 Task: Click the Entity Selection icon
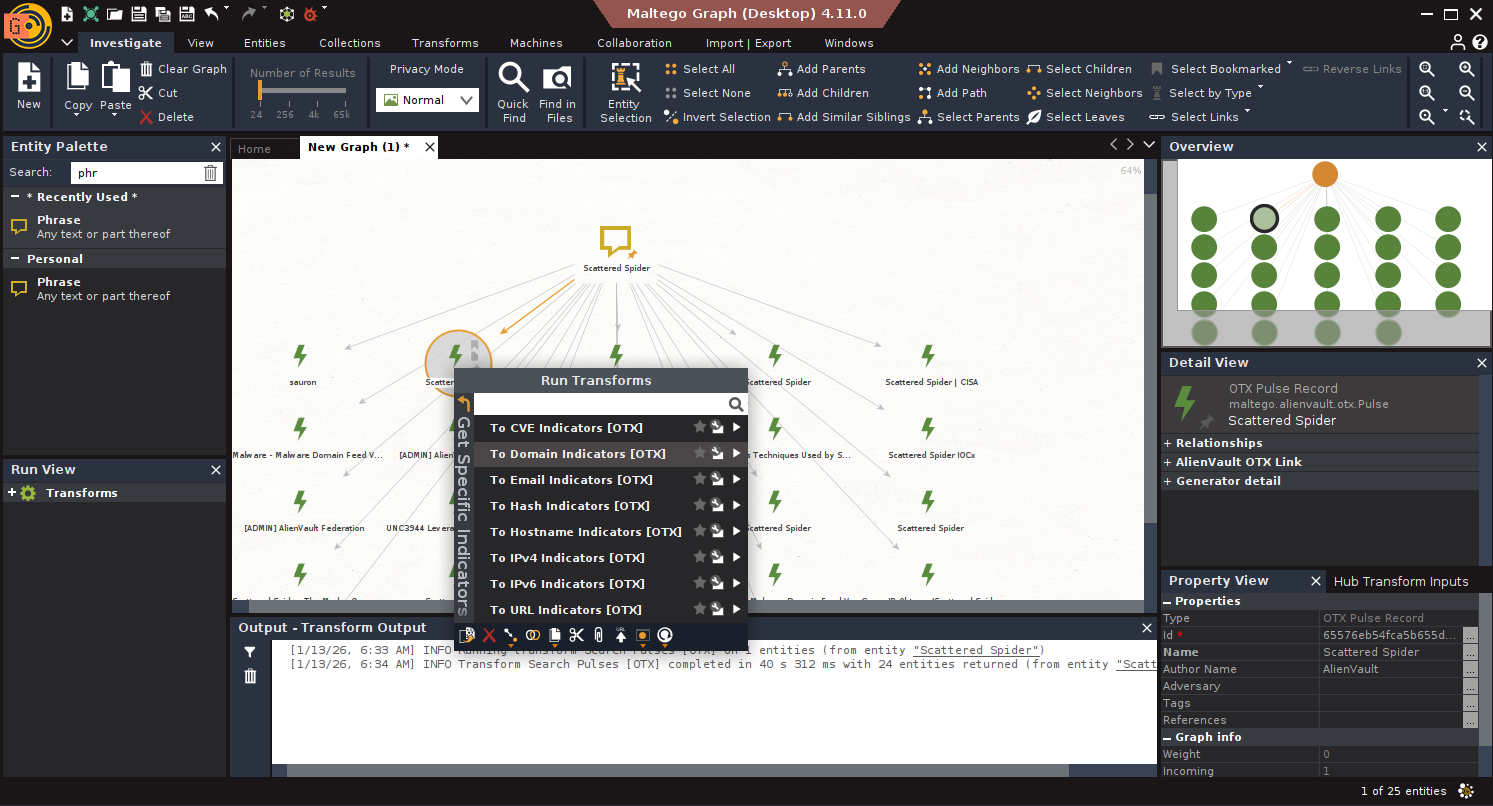pos(626,79)
